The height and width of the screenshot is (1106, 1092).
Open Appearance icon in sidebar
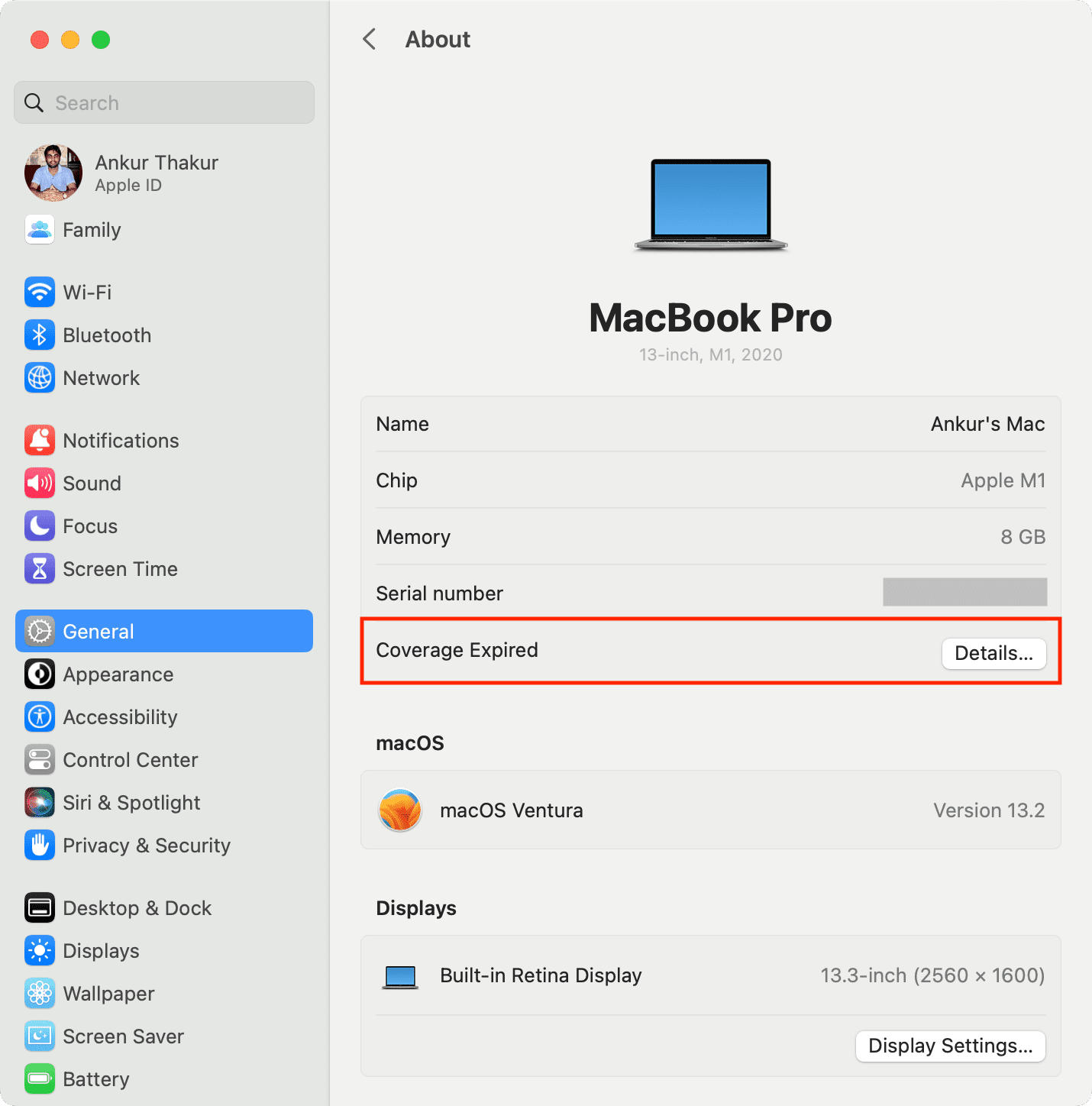coord(40,674)
